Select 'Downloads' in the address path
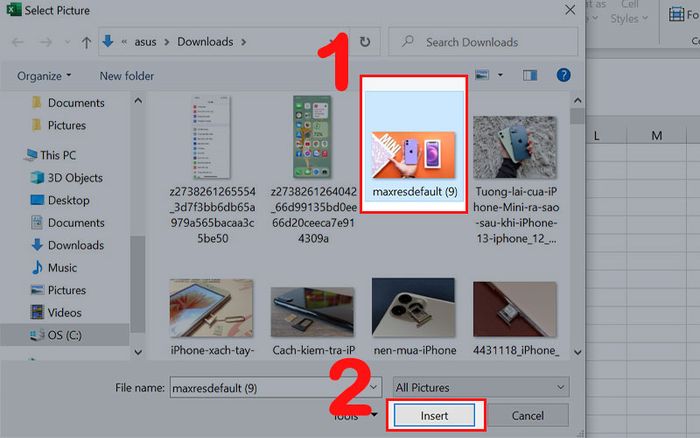The width and height of the screenshot is (700, 438). tap(205, 42)
